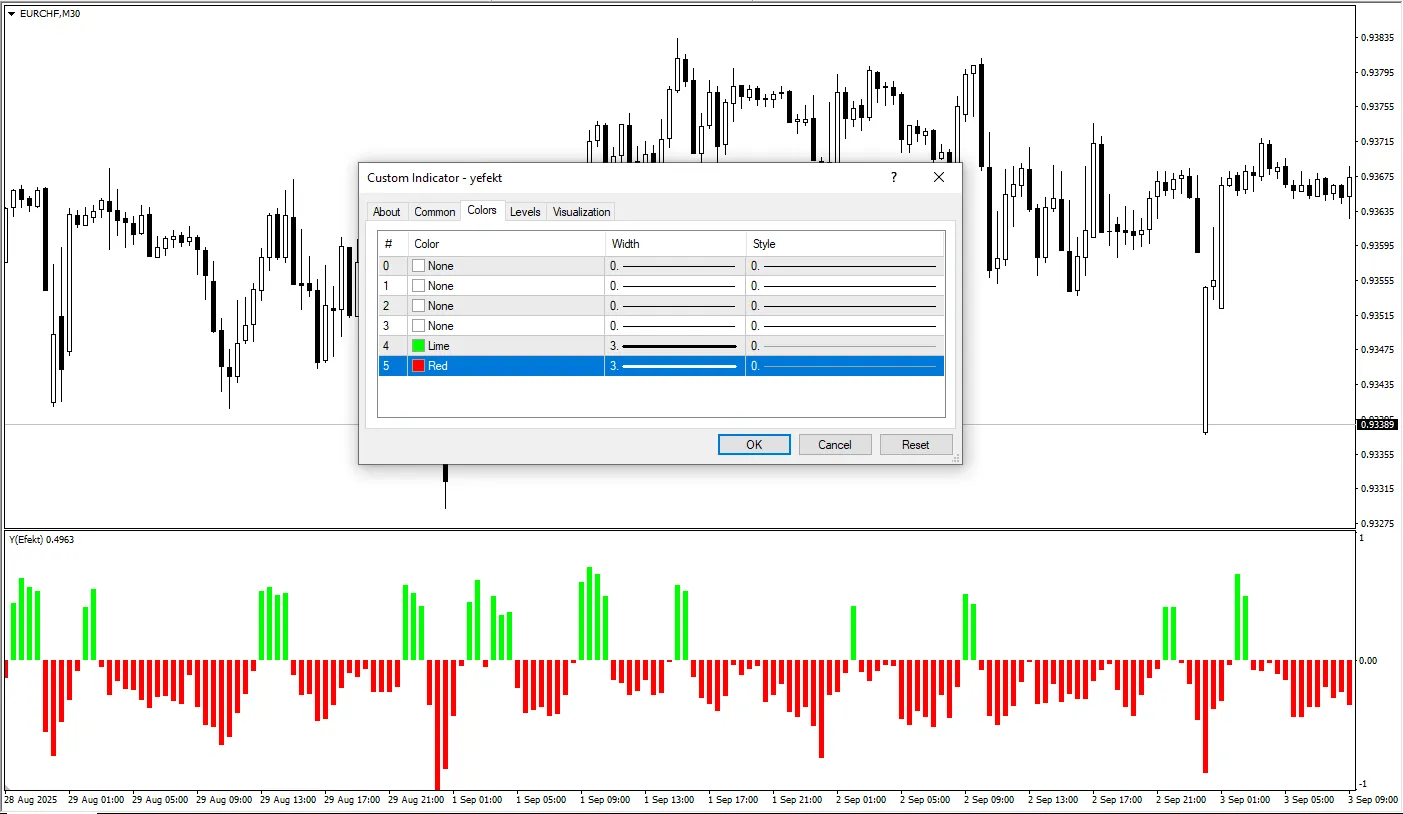
Task: Select the Colors tab
Action: tap(482, 210)
